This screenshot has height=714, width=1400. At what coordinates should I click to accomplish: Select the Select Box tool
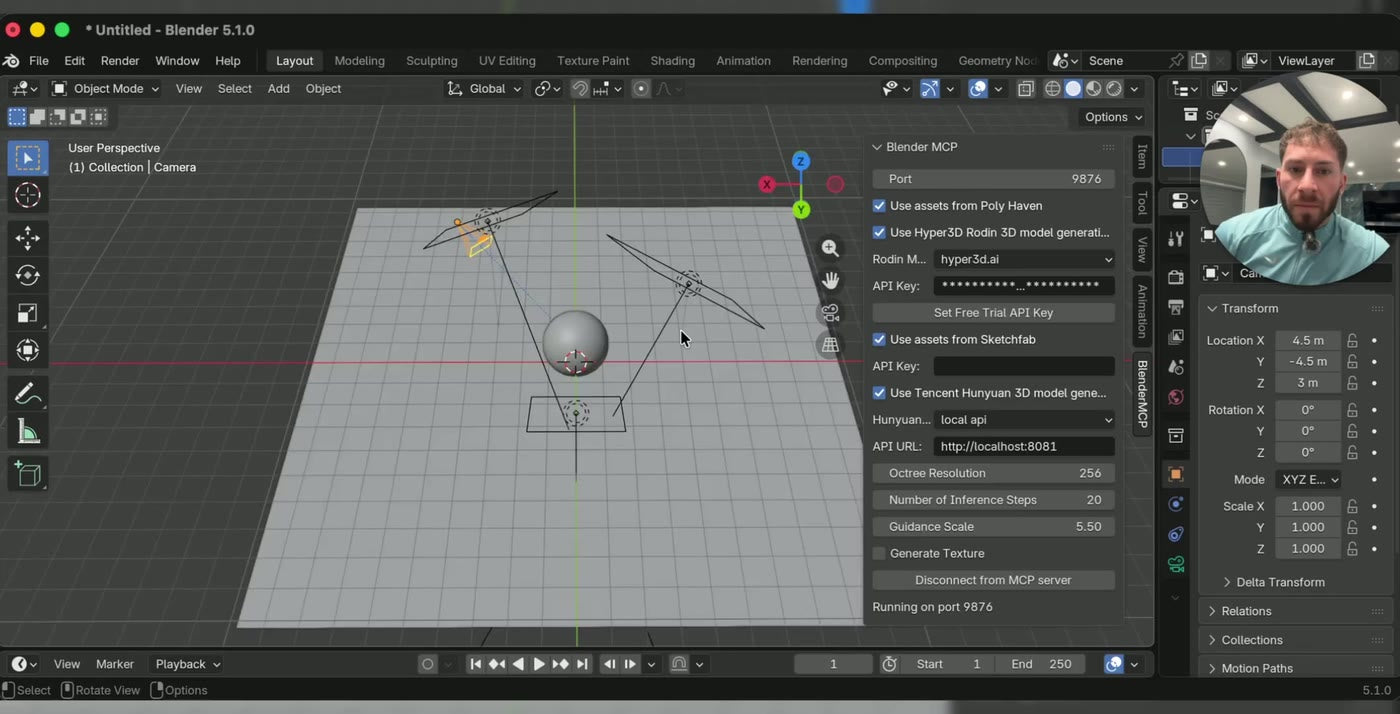28,158
